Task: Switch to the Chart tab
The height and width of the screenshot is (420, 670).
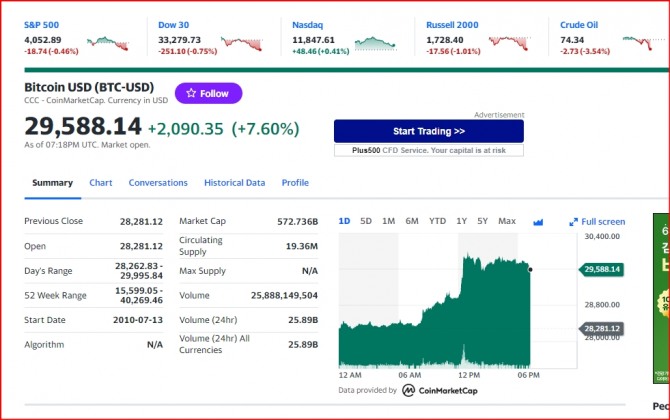Action: (100, 183)
